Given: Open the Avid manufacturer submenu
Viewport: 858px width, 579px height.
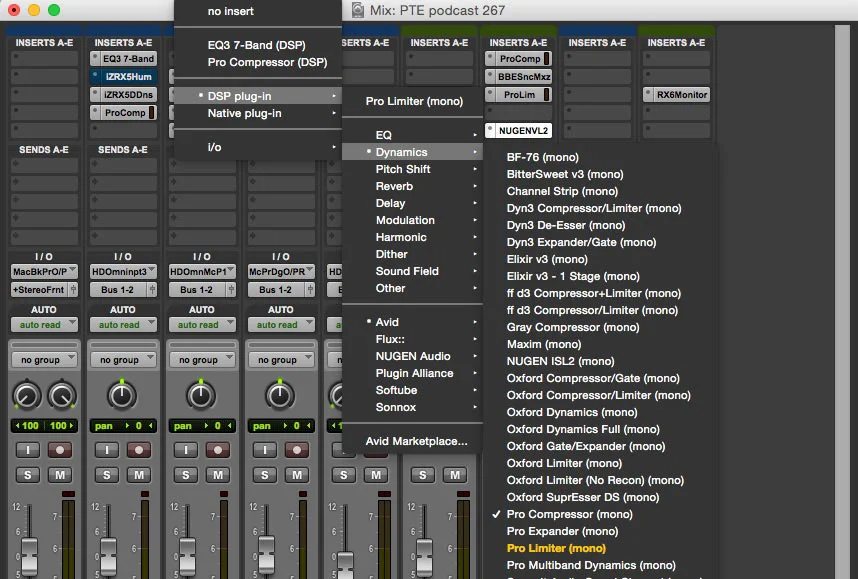Looking at the screenshot, I should 413,322.
